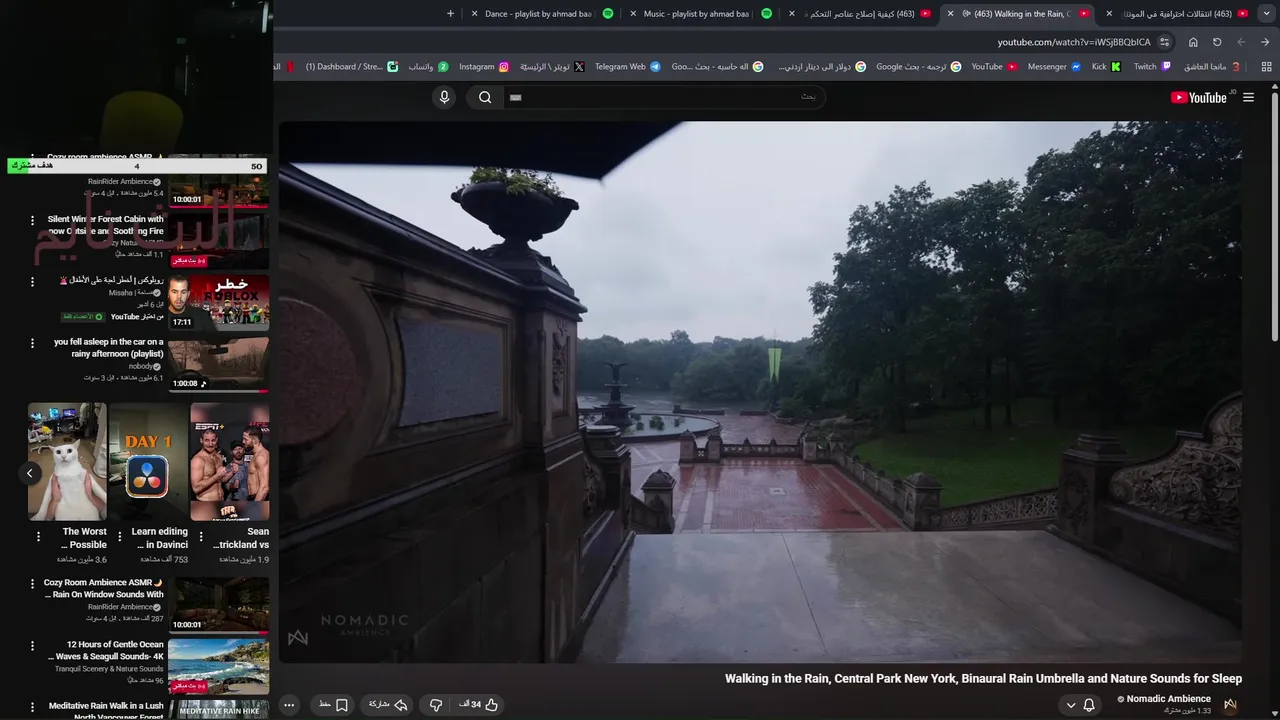1280x720 pixels.
Task: Open more actions three-dot menu below video
Action: pyautogui.click(x=288, y=705)
